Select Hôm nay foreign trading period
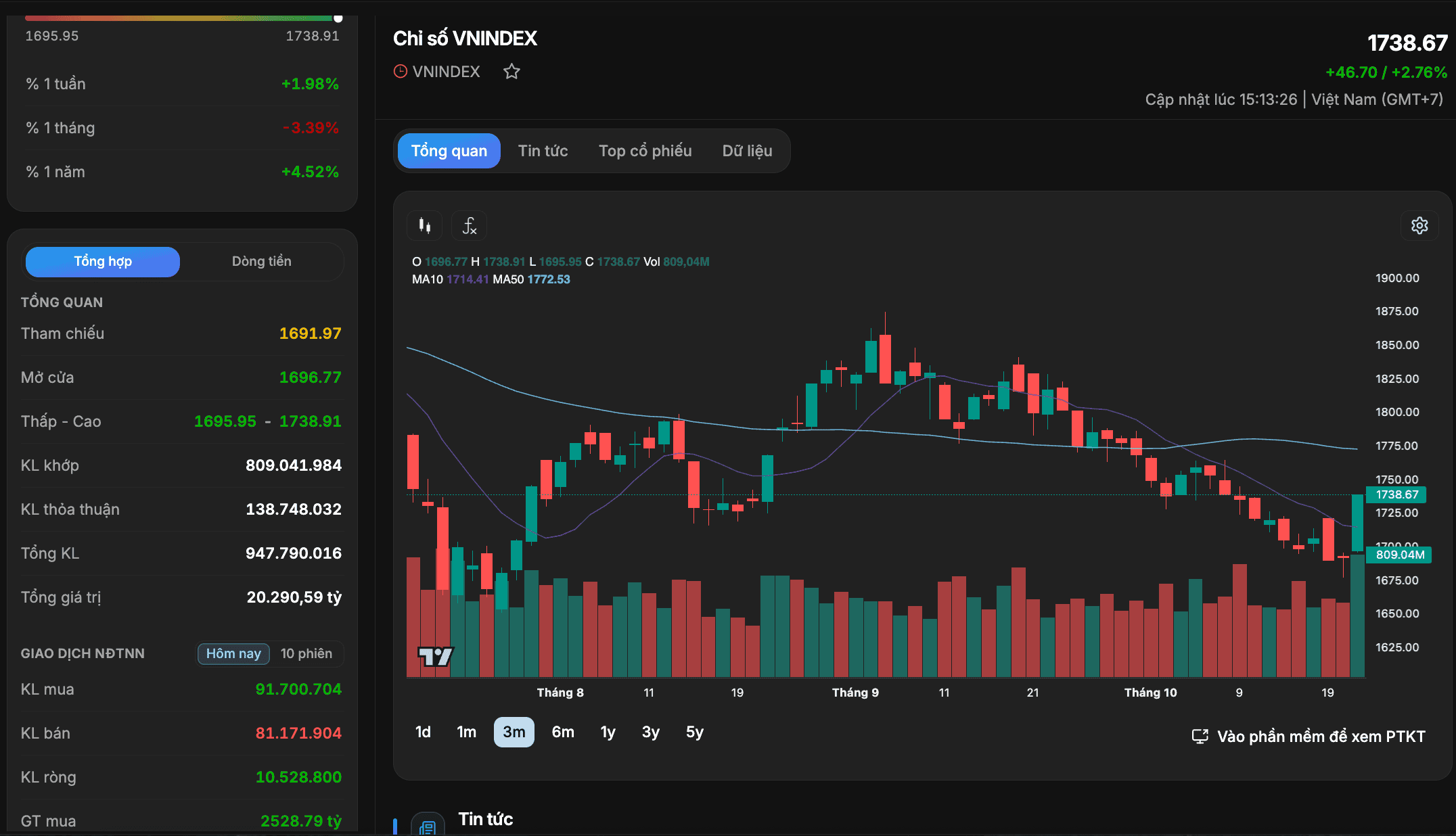 pos(233,653)
